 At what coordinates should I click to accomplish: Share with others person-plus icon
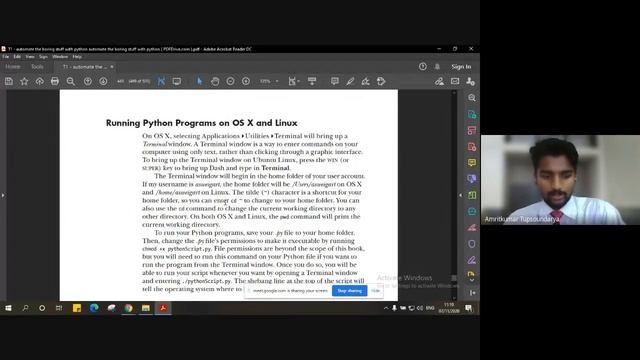tap(471, 81)
